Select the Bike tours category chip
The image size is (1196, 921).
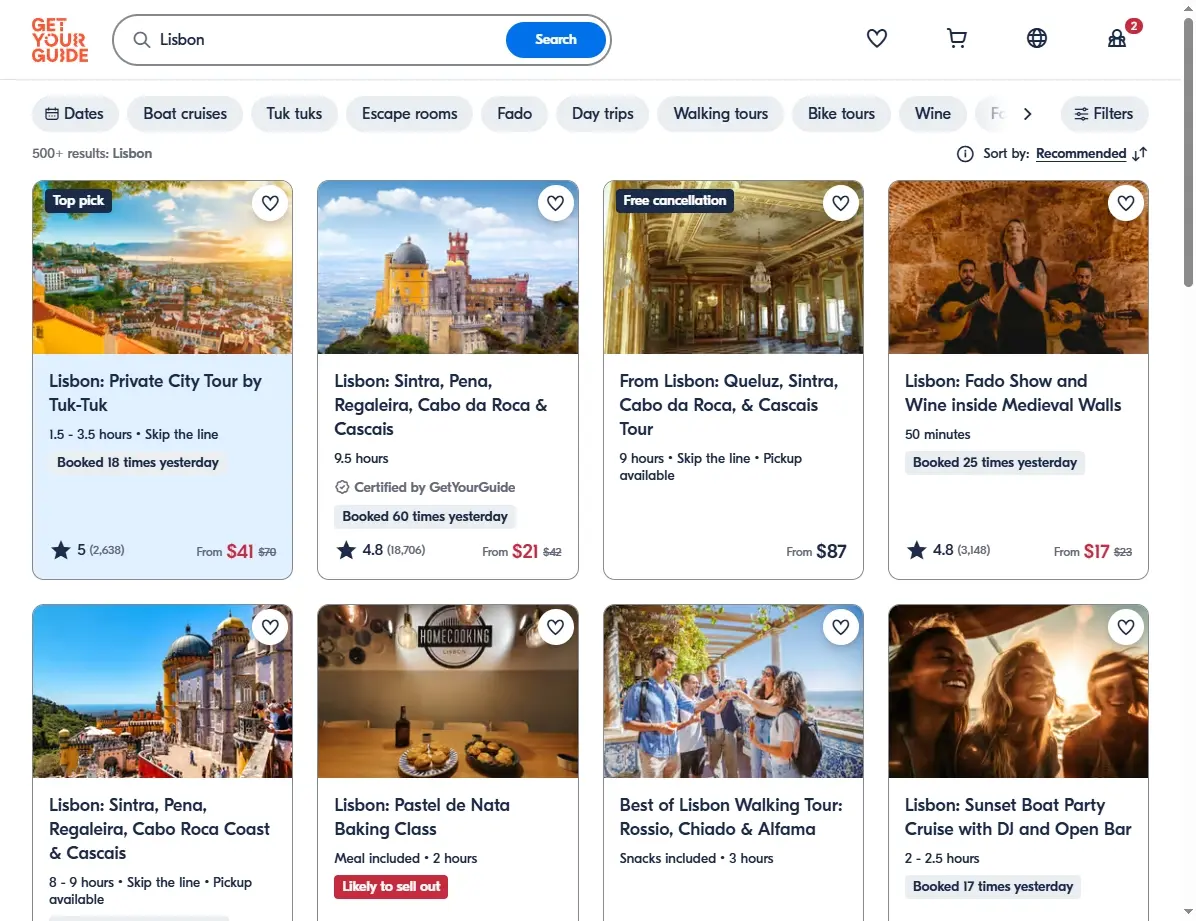[841, 114]
